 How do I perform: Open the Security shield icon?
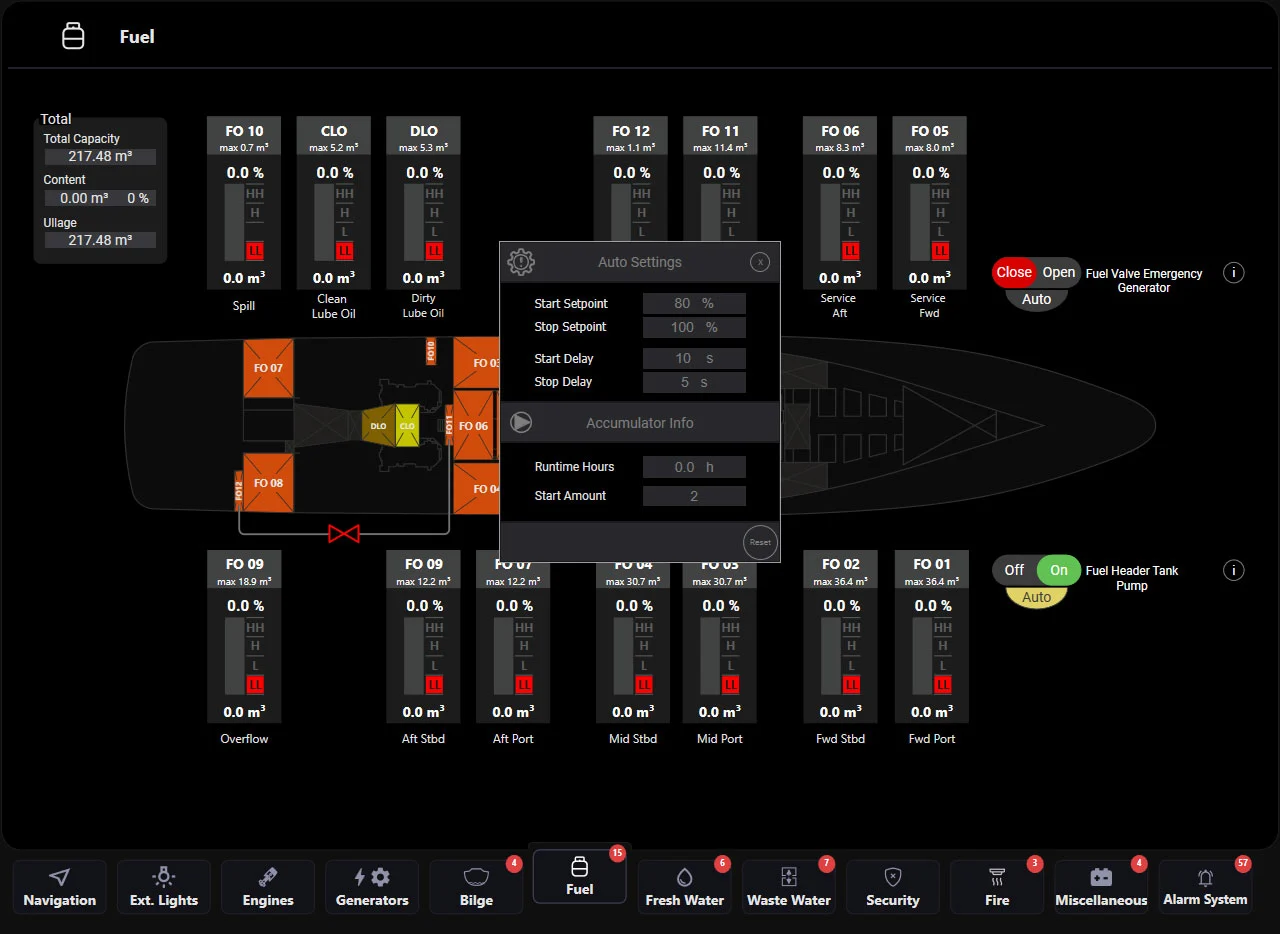[892, 878]
